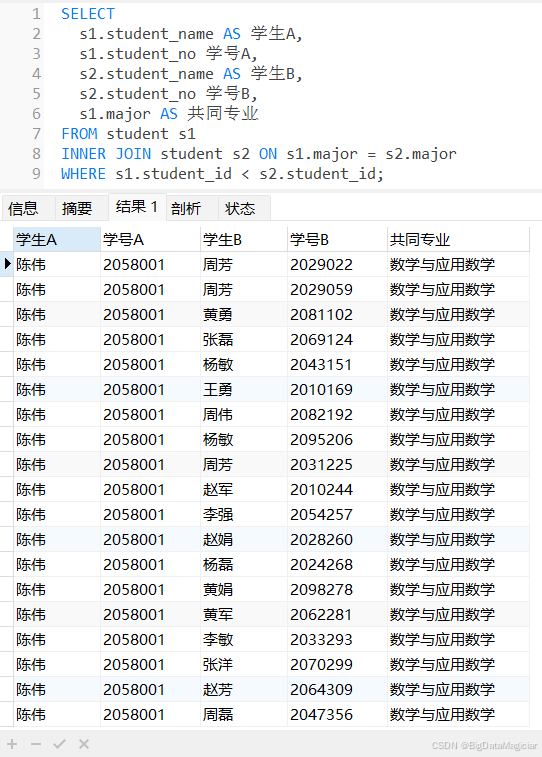Click the 张洋 cell
This screenshot has width=542, height=757.
(x=244, y=664)
